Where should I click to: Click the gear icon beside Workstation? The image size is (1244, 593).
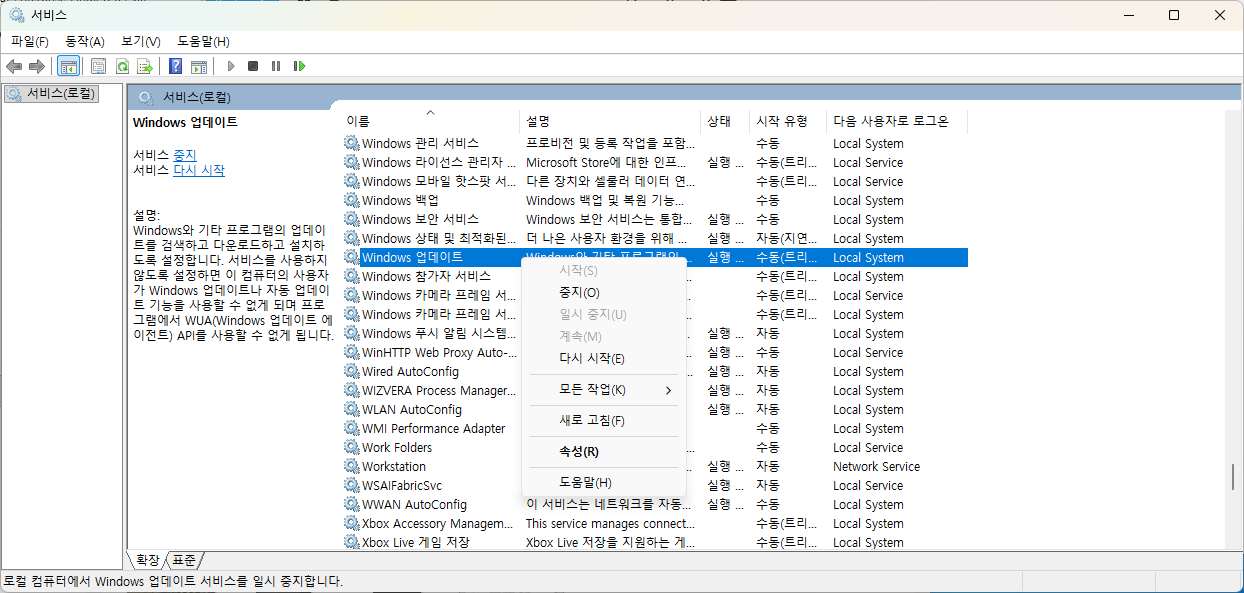tap(351, 466)
